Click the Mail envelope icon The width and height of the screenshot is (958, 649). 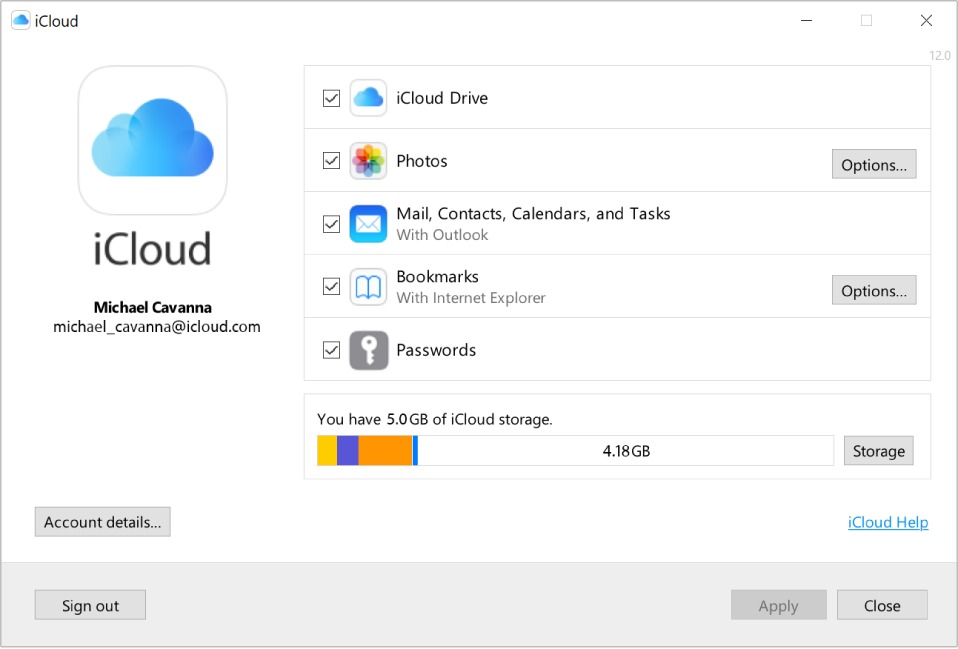point(368,224)
